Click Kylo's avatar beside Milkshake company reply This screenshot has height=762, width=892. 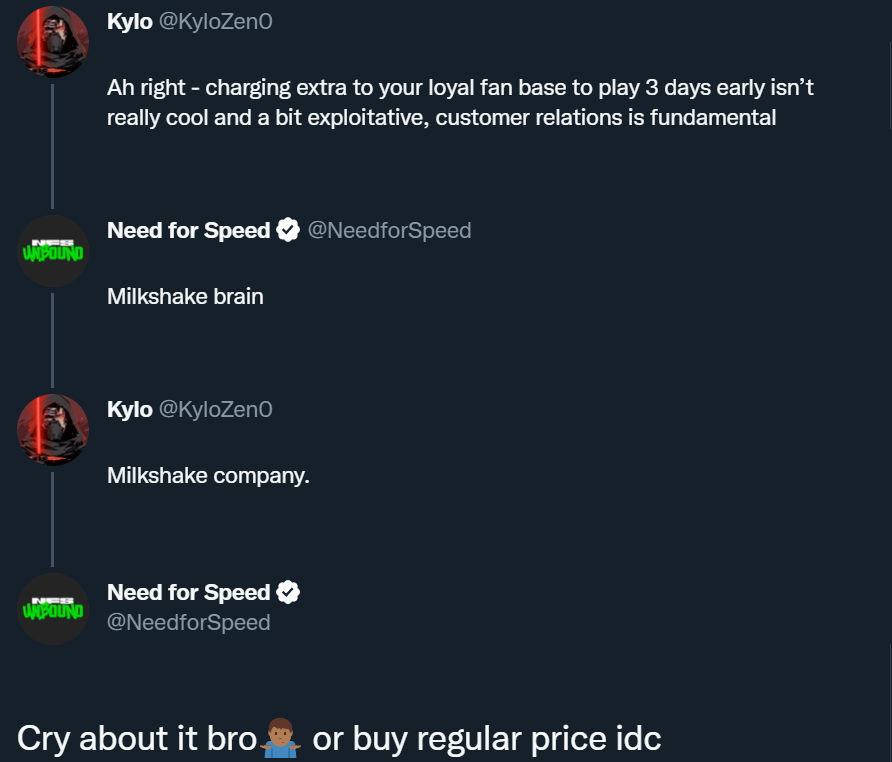53,430
